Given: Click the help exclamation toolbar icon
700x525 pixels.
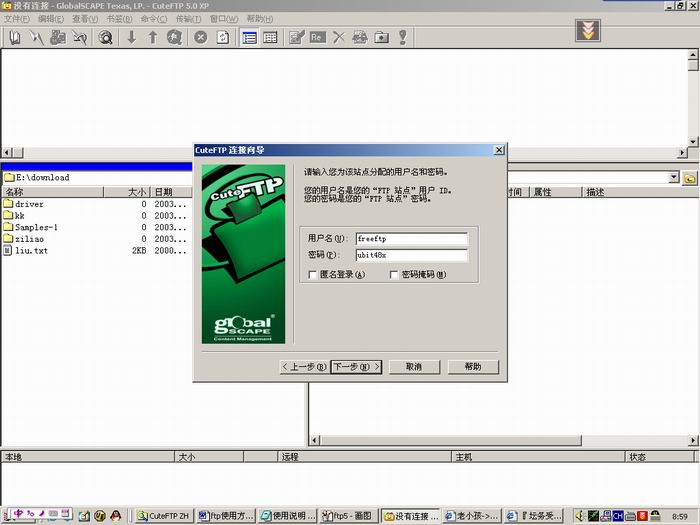Looking at the screenshot, I should click(403, 38).
